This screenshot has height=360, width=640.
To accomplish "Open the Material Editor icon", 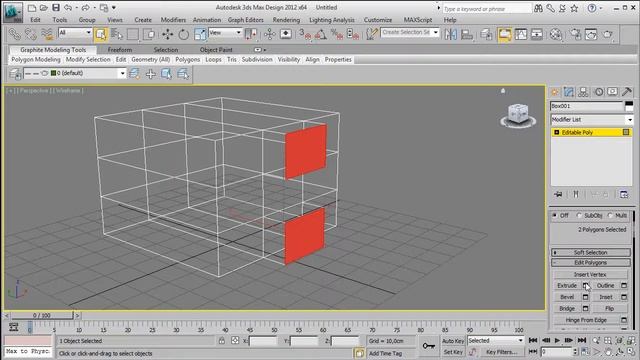I will click(x=556, y=34).
